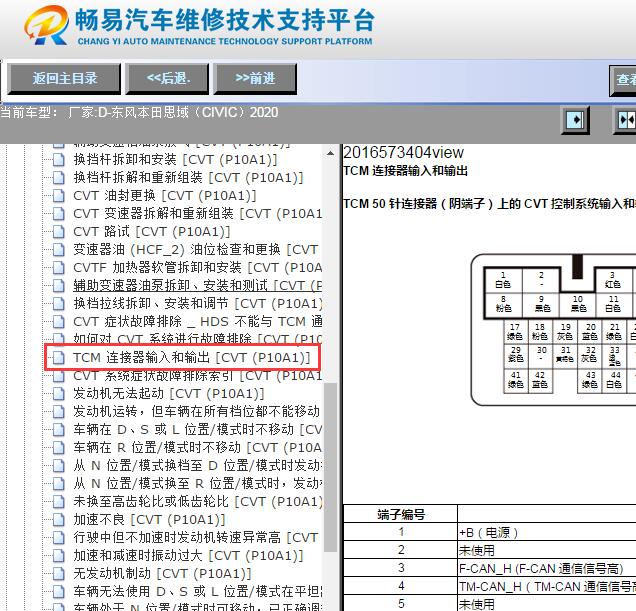Open CVT 症状故障排除 HDS 不能与 TCM entry

pos(198,322)
